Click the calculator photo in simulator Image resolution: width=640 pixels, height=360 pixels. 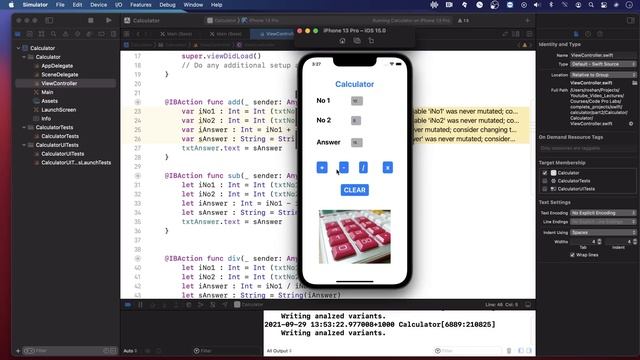(355, 237)
